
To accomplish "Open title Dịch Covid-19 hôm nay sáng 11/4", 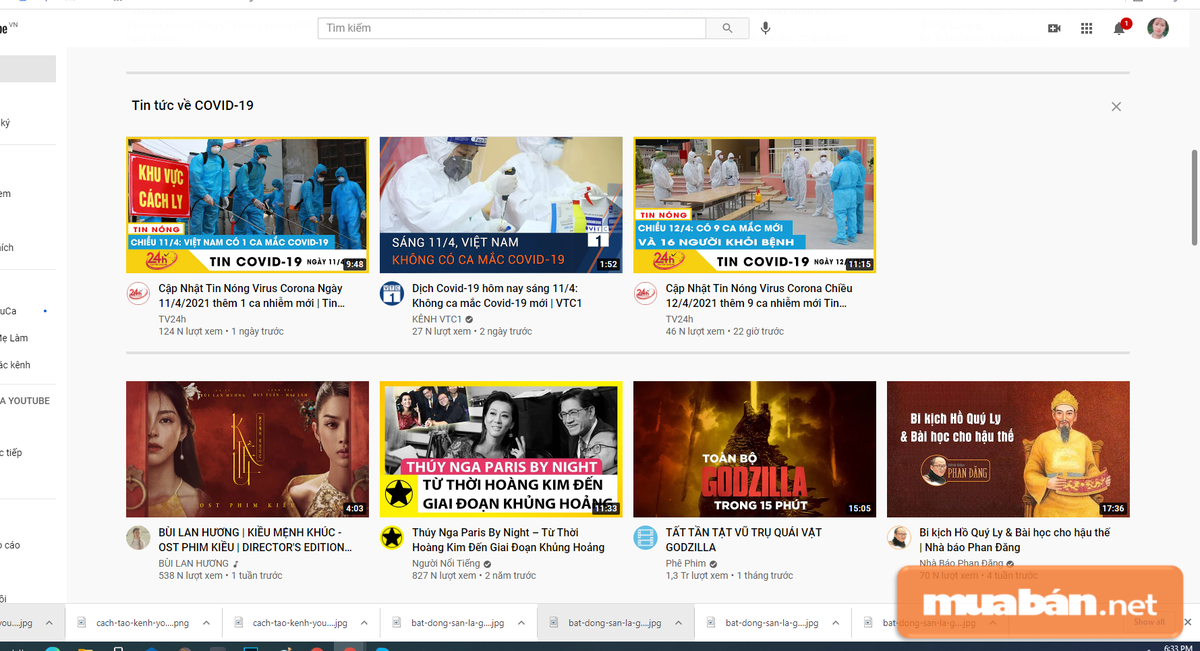I will pyautogui.click(x=497, y=296).
